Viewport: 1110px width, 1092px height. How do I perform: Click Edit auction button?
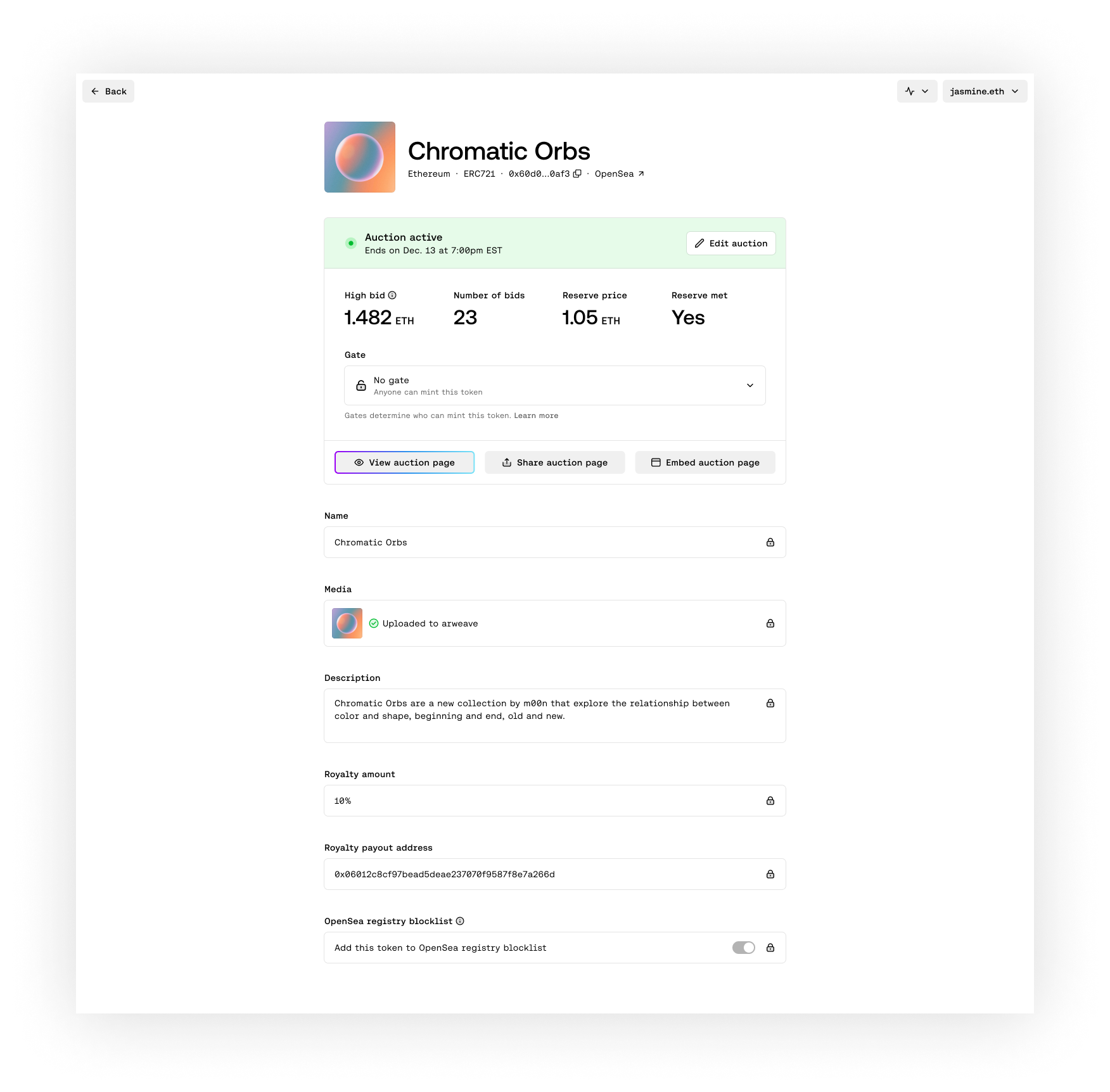tap(731, 243)
